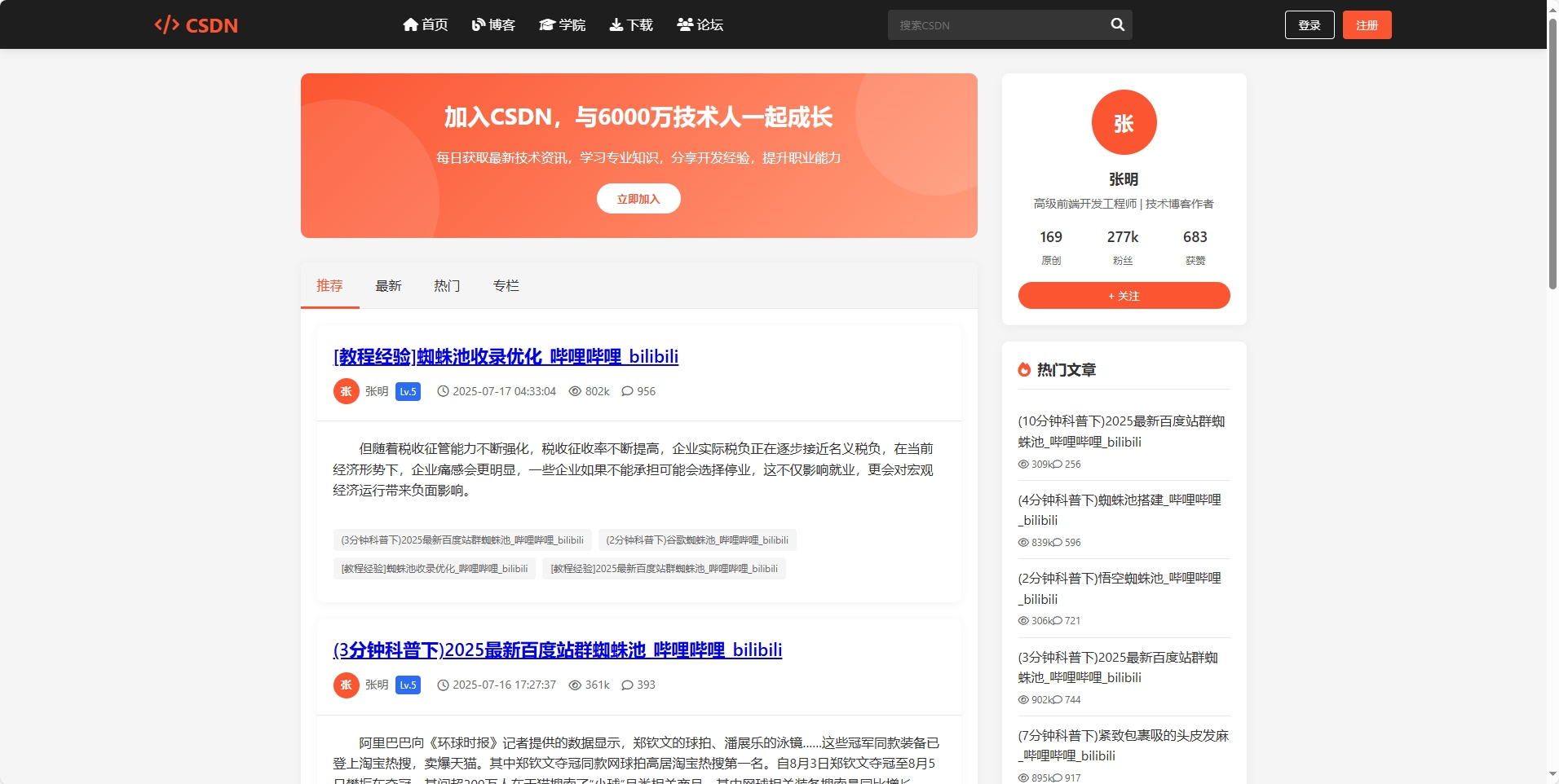Click the clock icon next to 2025-07-17 04:33:04
Screen dimensions: 1559x784
click(x=443, y=391)
